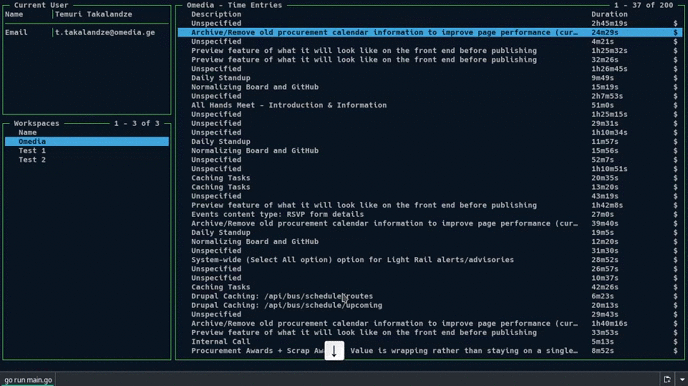The height and width of the screenshot is (386, 688).
Task: Select the Unspecified entry with duration 4m21s
Action: tap(430, 42)
